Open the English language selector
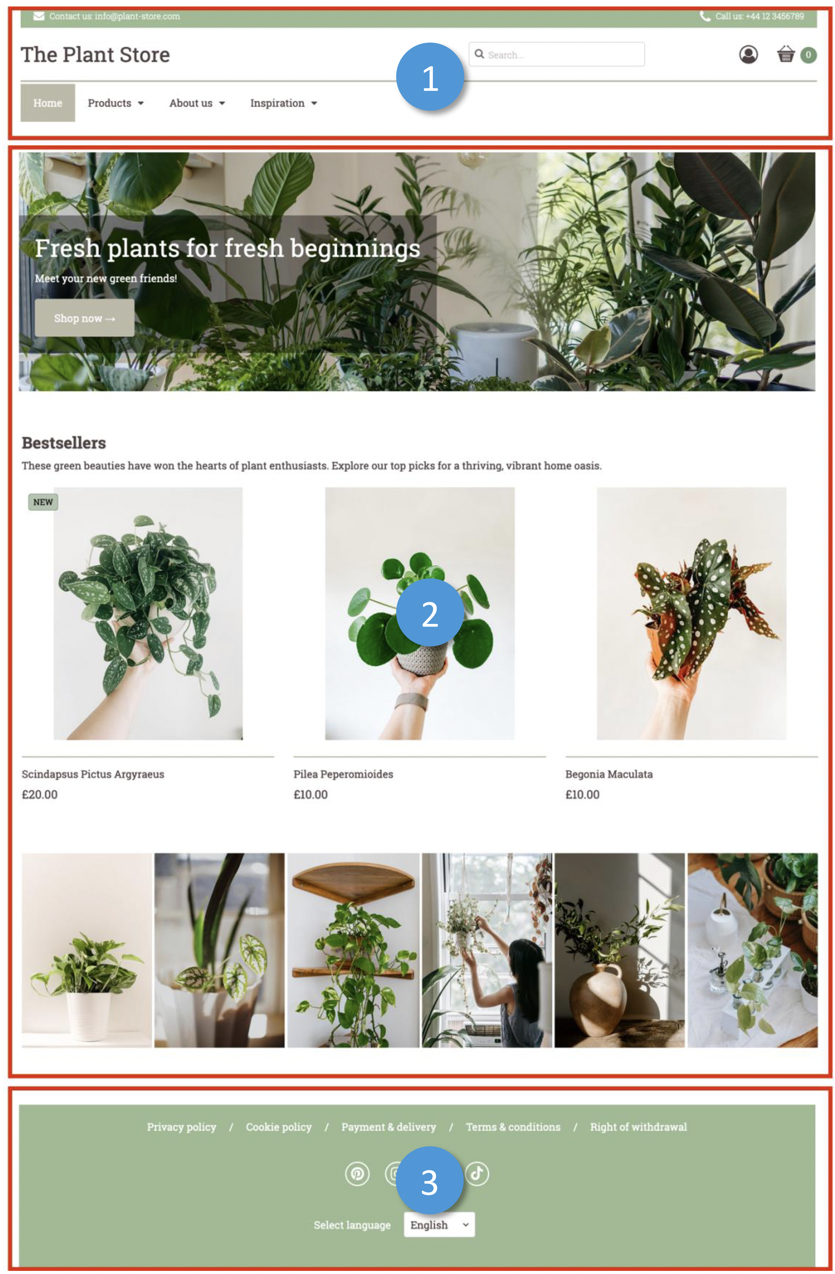Image resolution: width=835 pixels, height=1274 pixels. 439,1225
